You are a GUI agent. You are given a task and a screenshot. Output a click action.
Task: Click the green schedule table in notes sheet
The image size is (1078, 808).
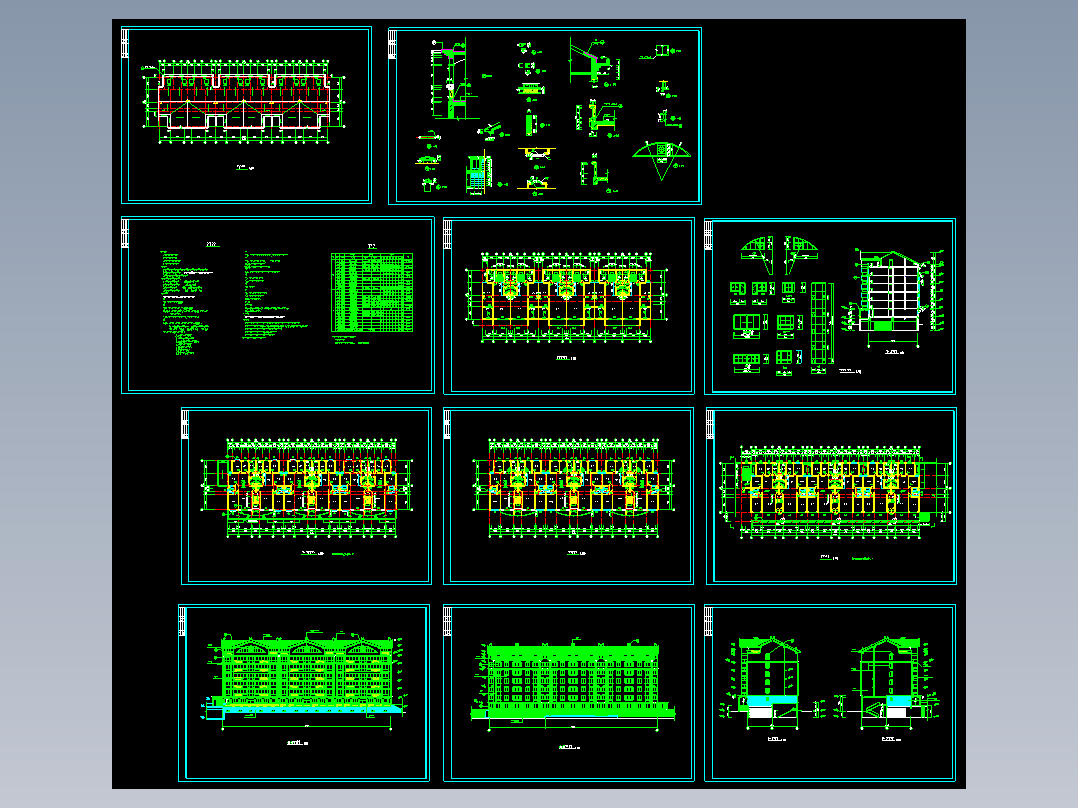[x=372, y=292]
